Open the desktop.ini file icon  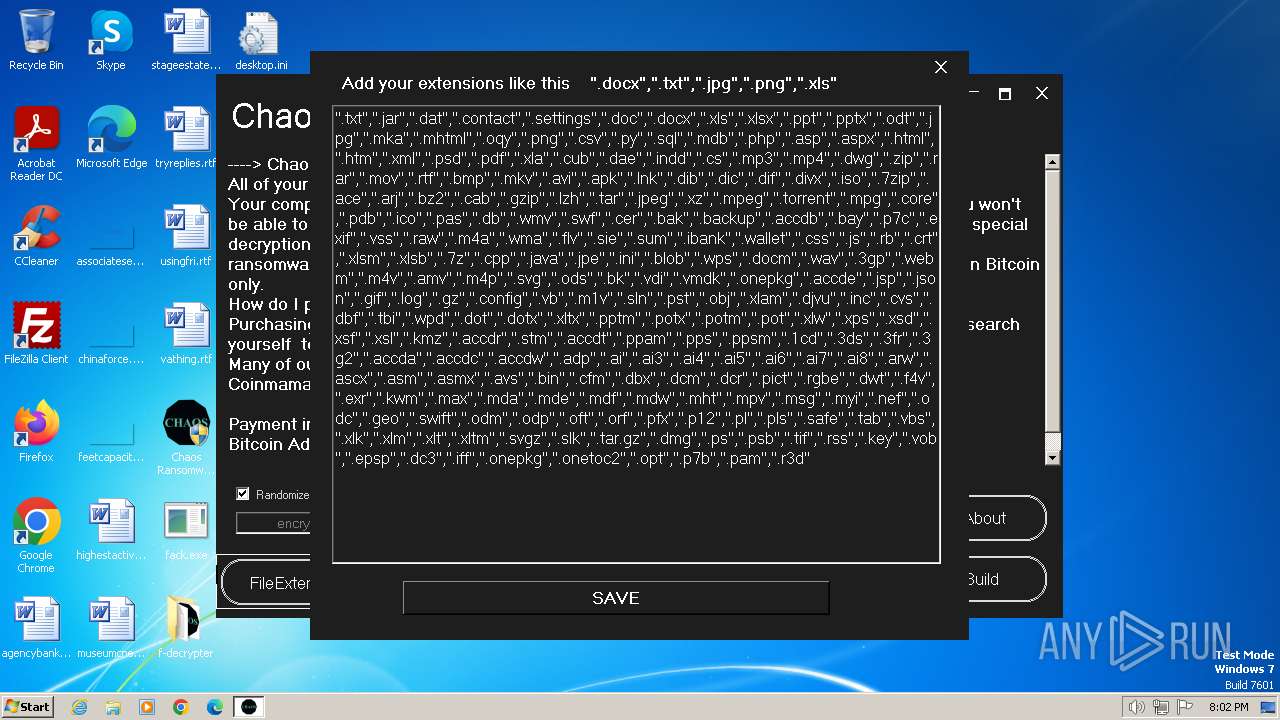(x=261, y=40)
